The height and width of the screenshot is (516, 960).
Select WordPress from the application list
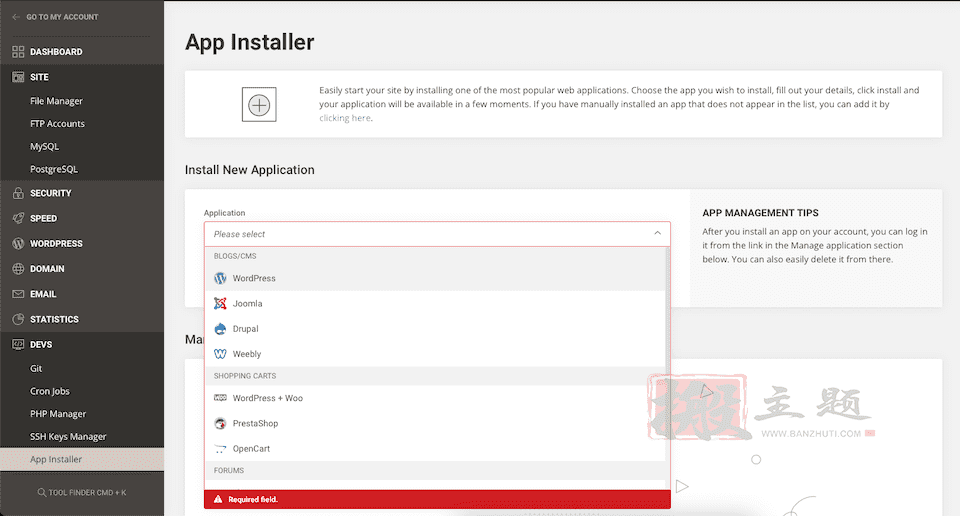click(435, 278)
